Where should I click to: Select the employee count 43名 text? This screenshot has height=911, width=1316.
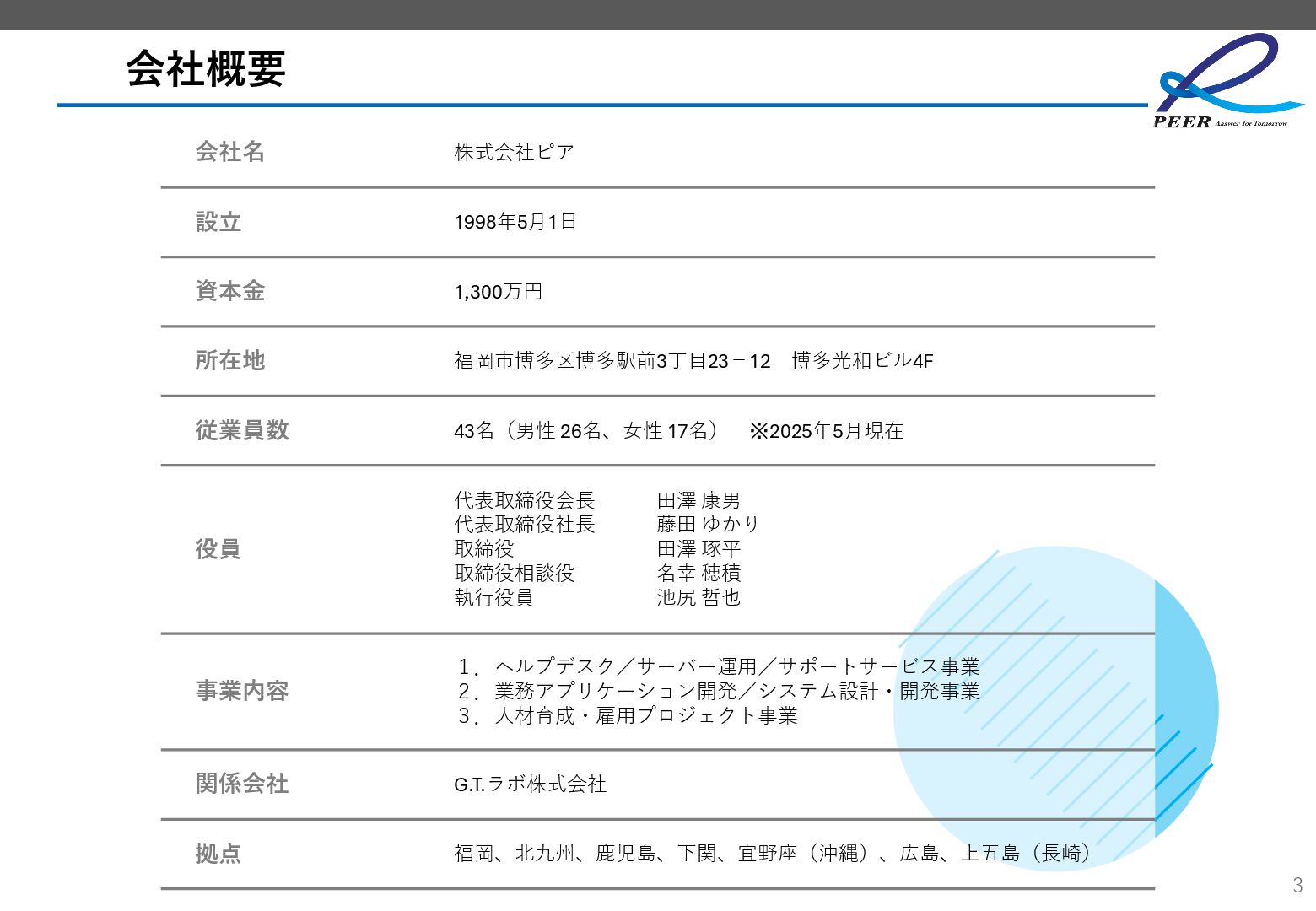click(x=678, y=431)
